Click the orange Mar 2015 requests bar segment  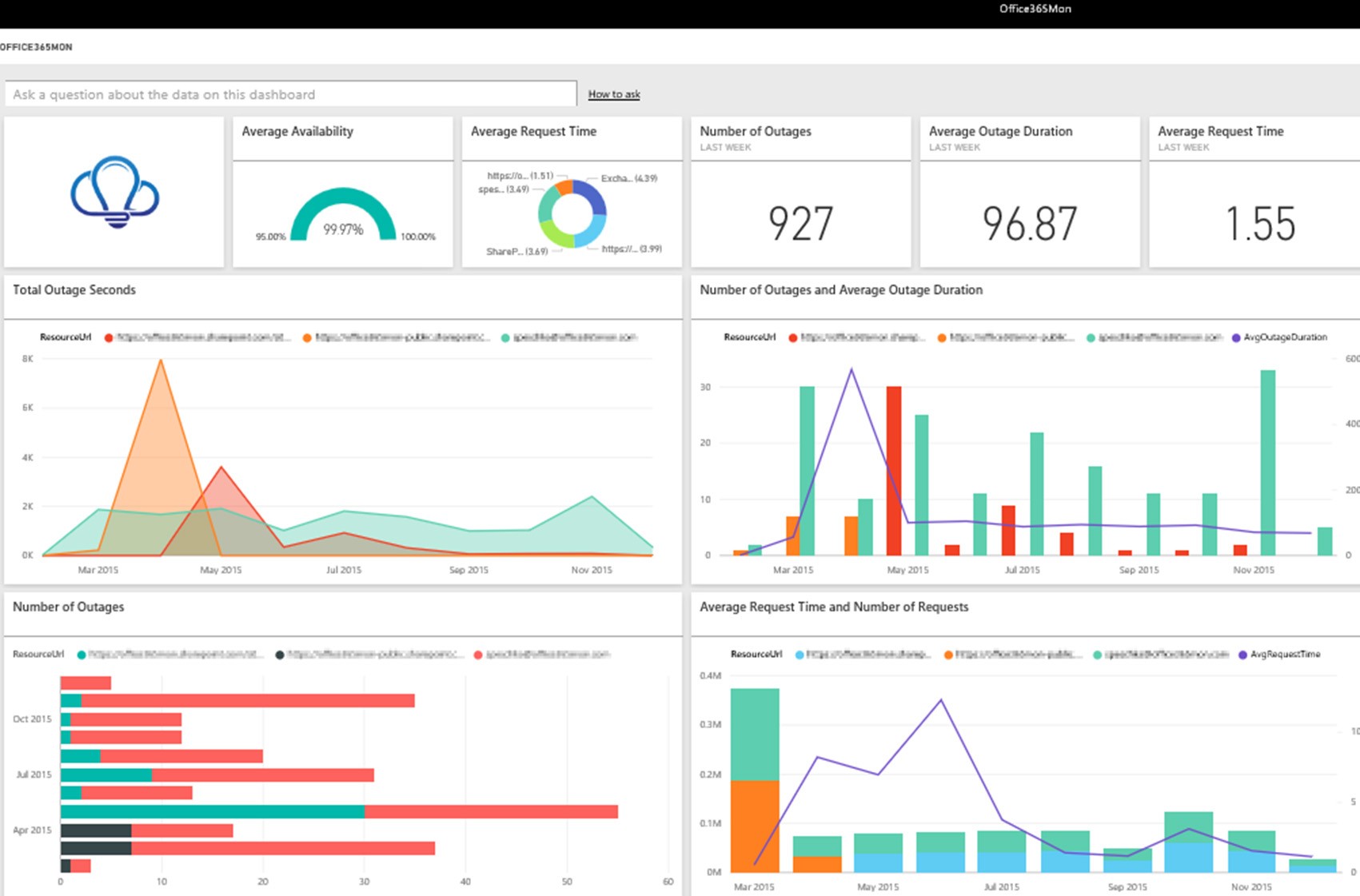point(755,826)
